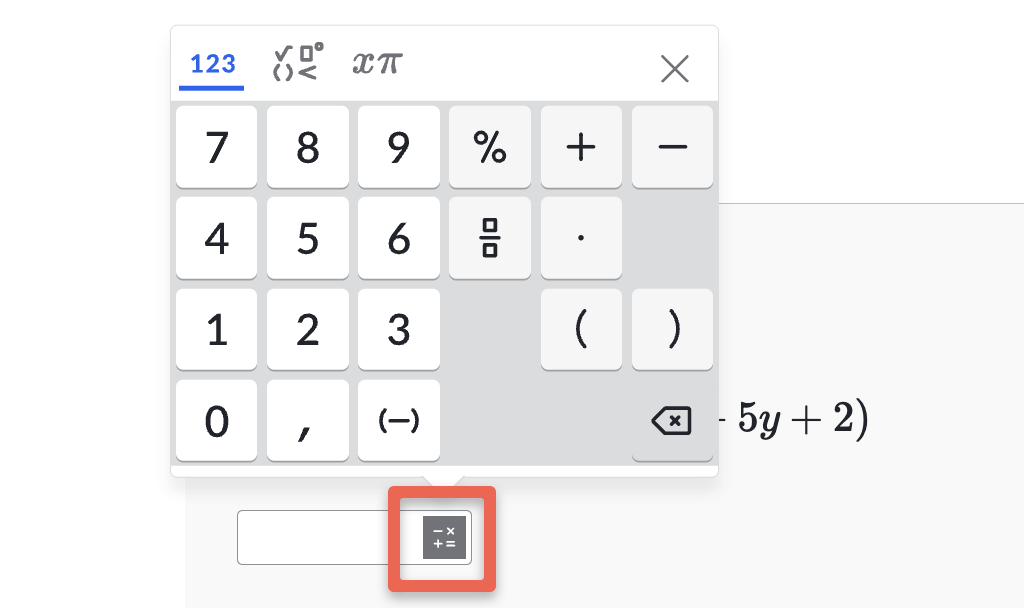Tap the number 0 key
The width and height of the screenshot is (1024, 608).
[216, 421]
